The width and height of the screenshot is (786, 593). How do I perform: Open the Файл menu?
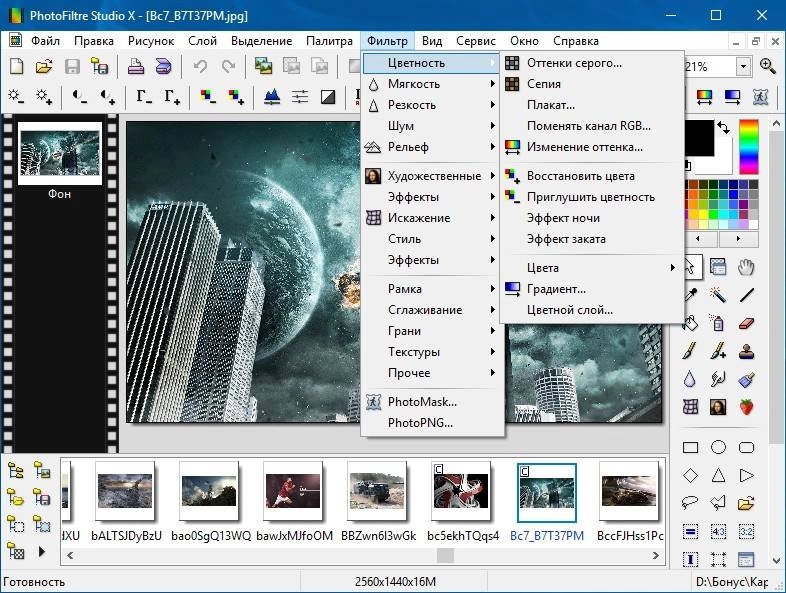[45, 41]
